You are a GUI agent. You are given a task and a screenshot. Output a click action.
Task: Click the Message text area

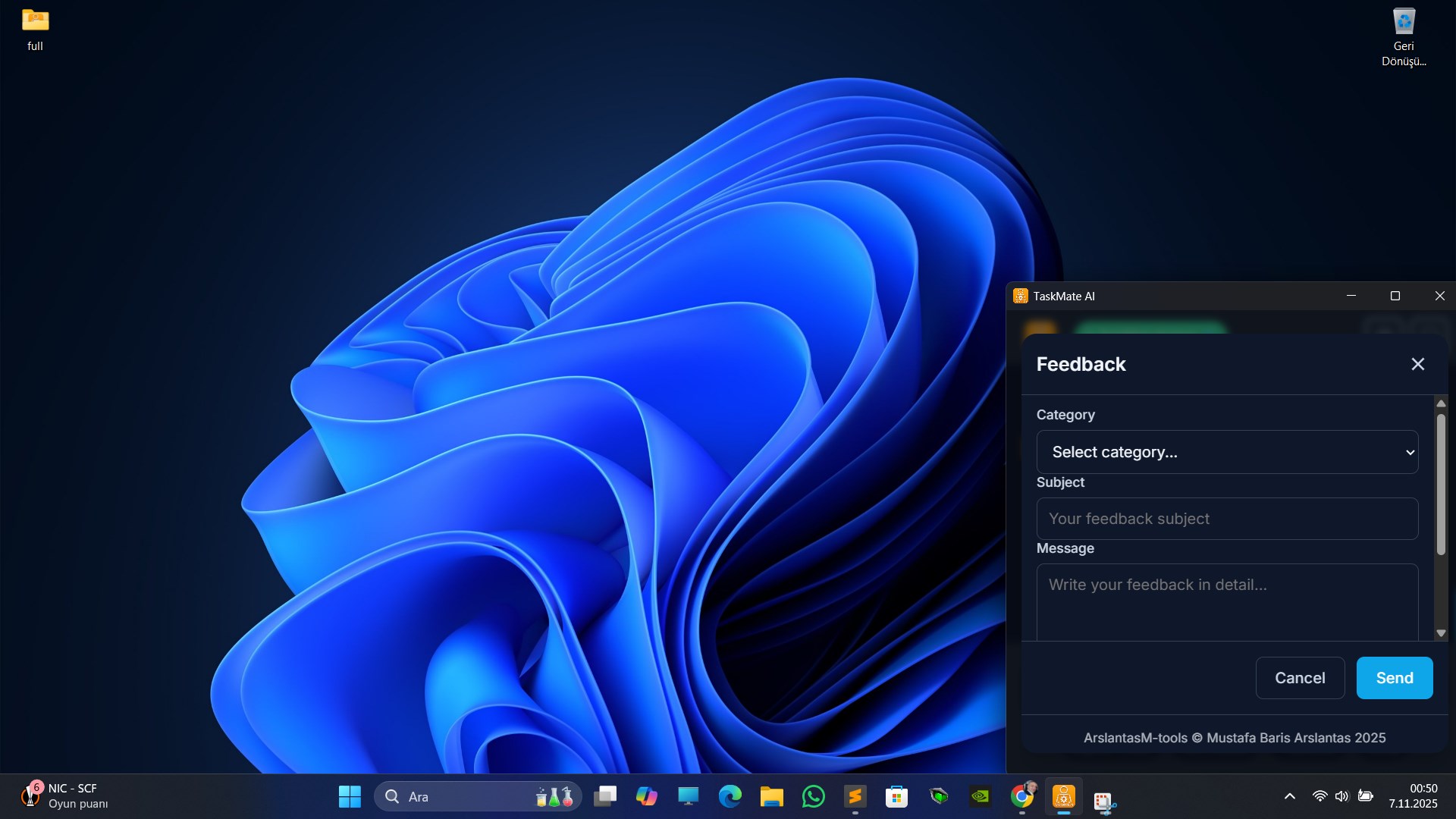point(1227,602)
